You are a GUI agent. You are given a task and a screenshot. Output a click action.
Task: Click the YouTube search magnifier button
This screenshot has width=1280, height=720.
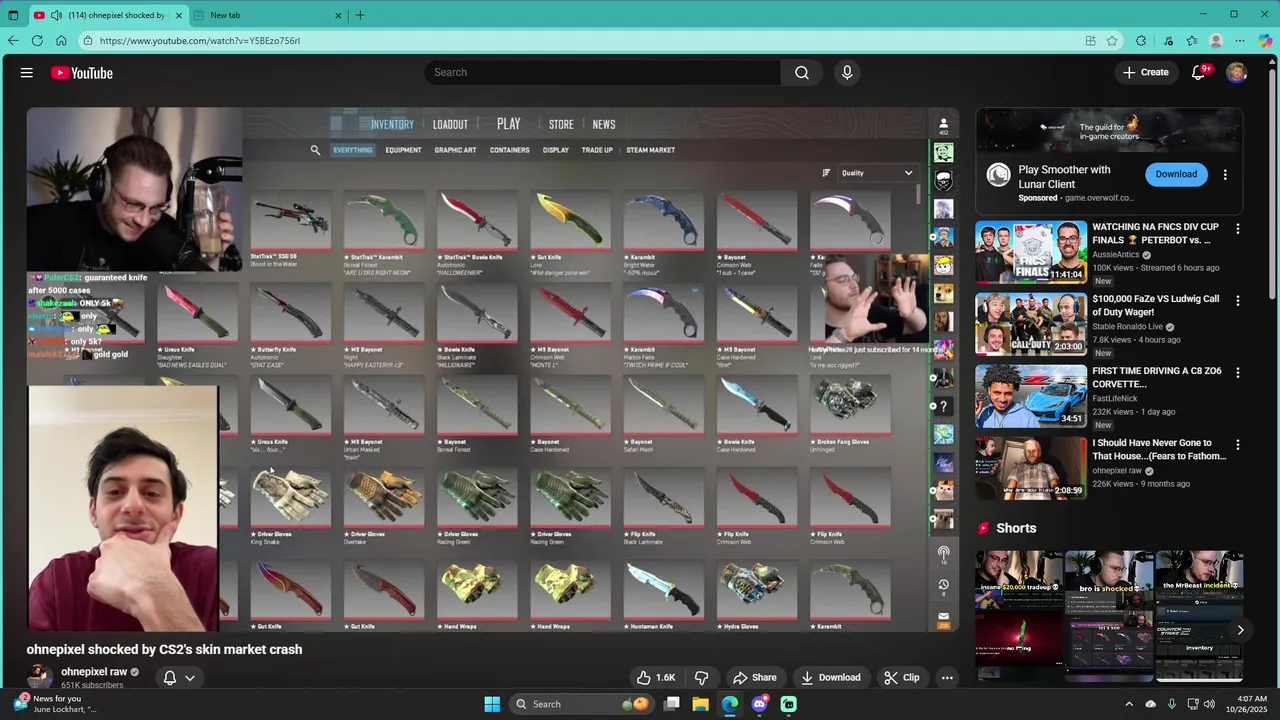(x=802, y=72)
